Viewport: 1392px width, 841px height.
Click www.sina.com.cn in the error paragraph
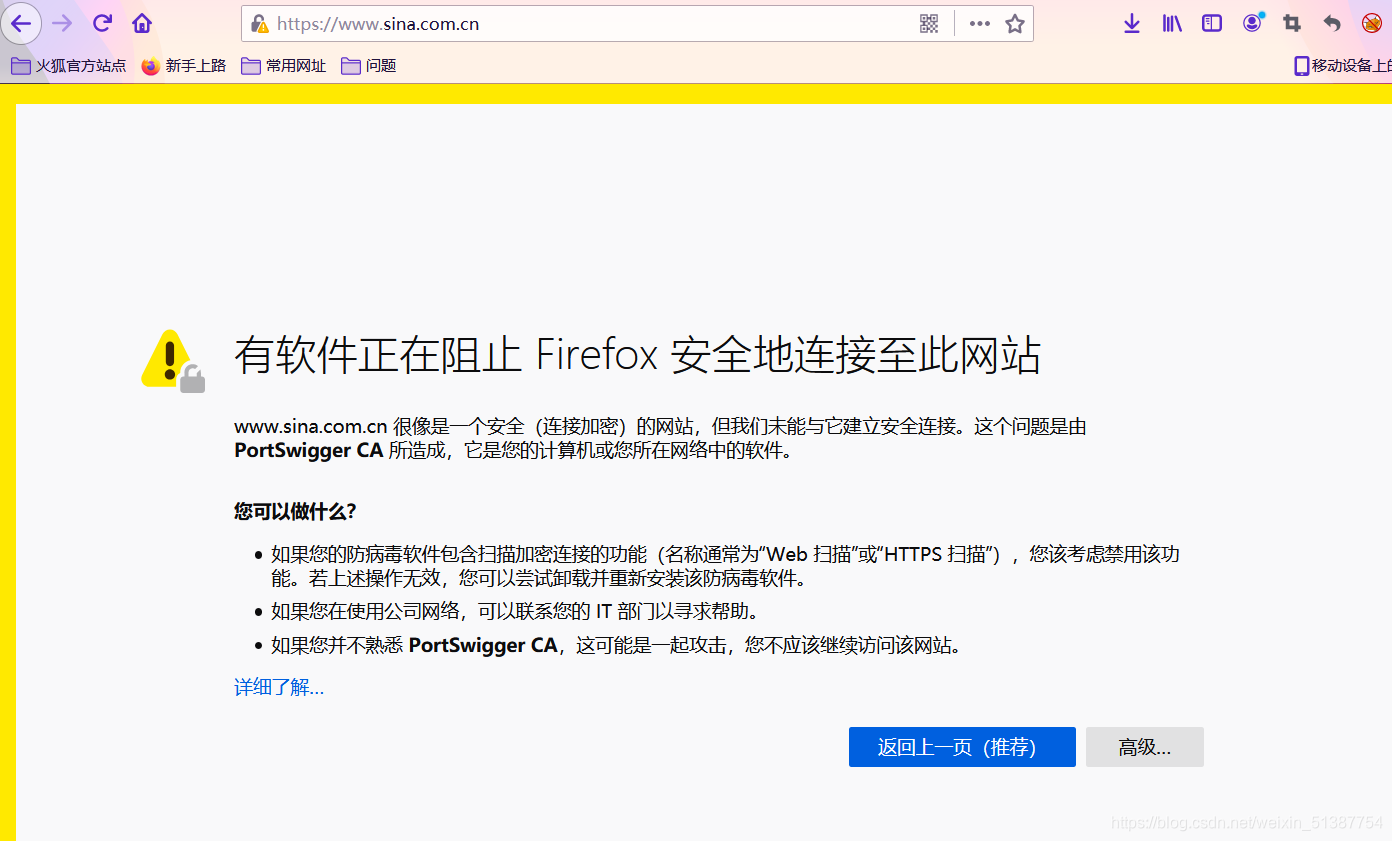311,427
